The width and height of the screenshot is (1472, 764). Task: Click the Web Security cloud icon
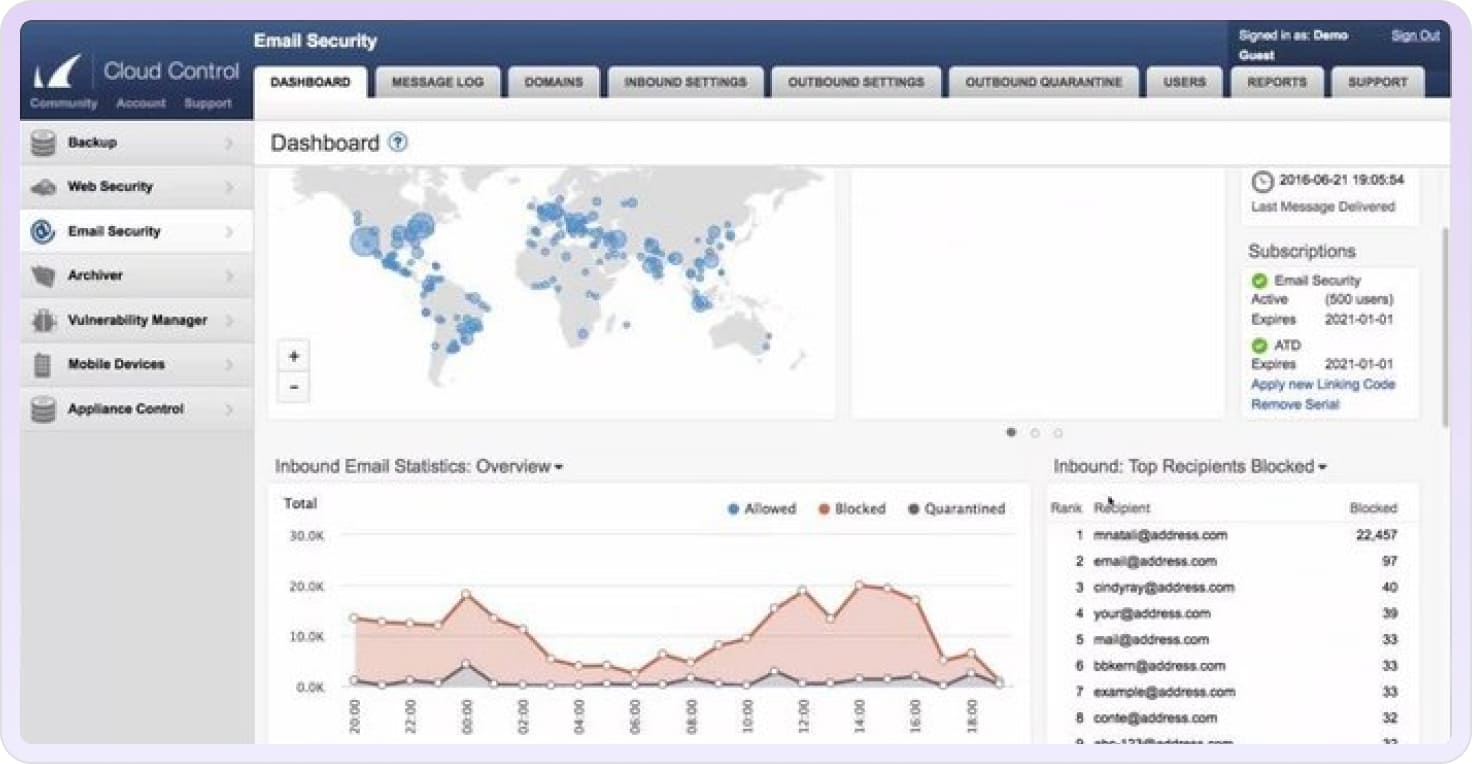(43, 188)
